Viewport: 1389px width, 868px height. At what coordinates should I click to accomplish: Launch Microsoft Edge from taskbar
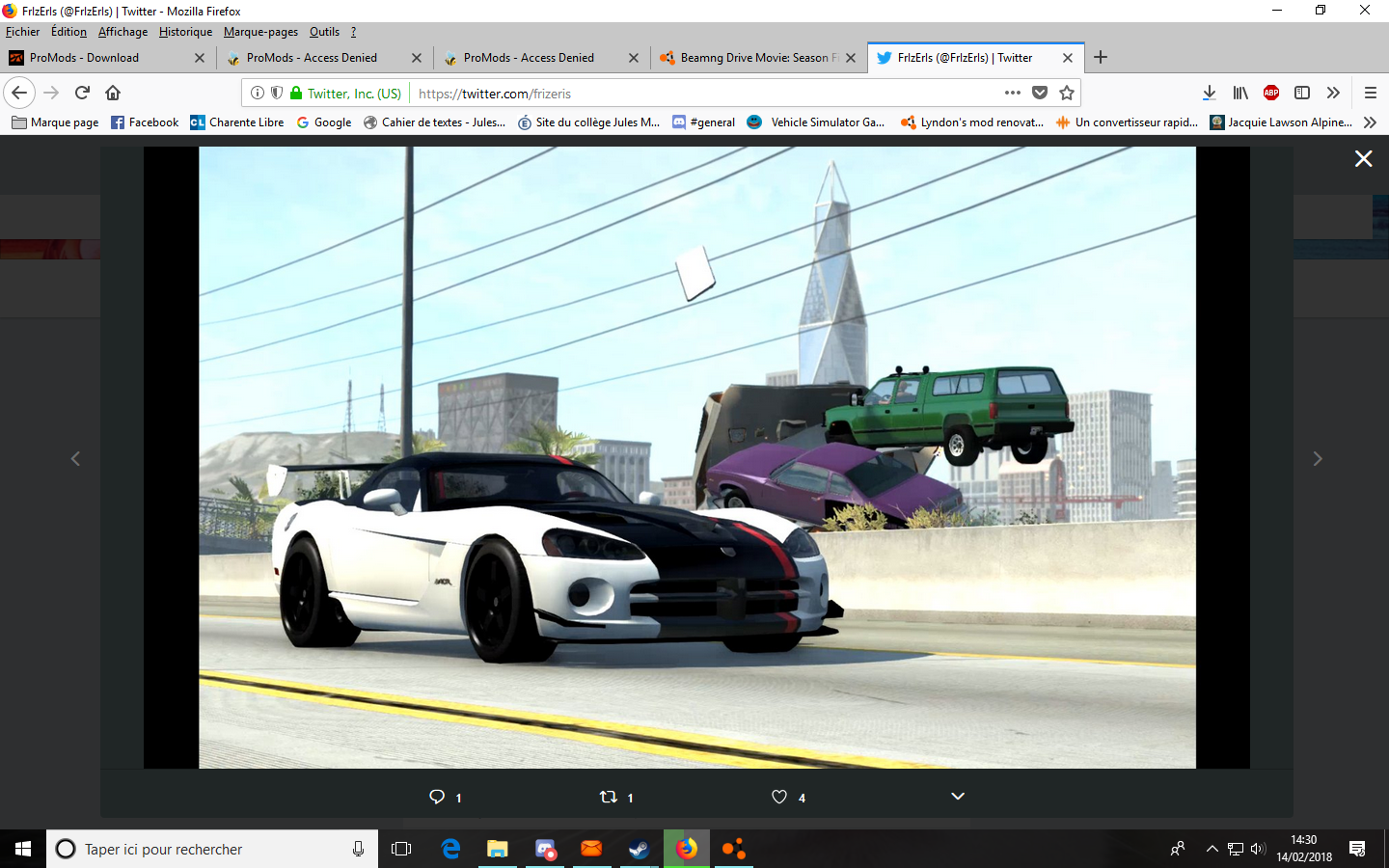tap(450, 849)
